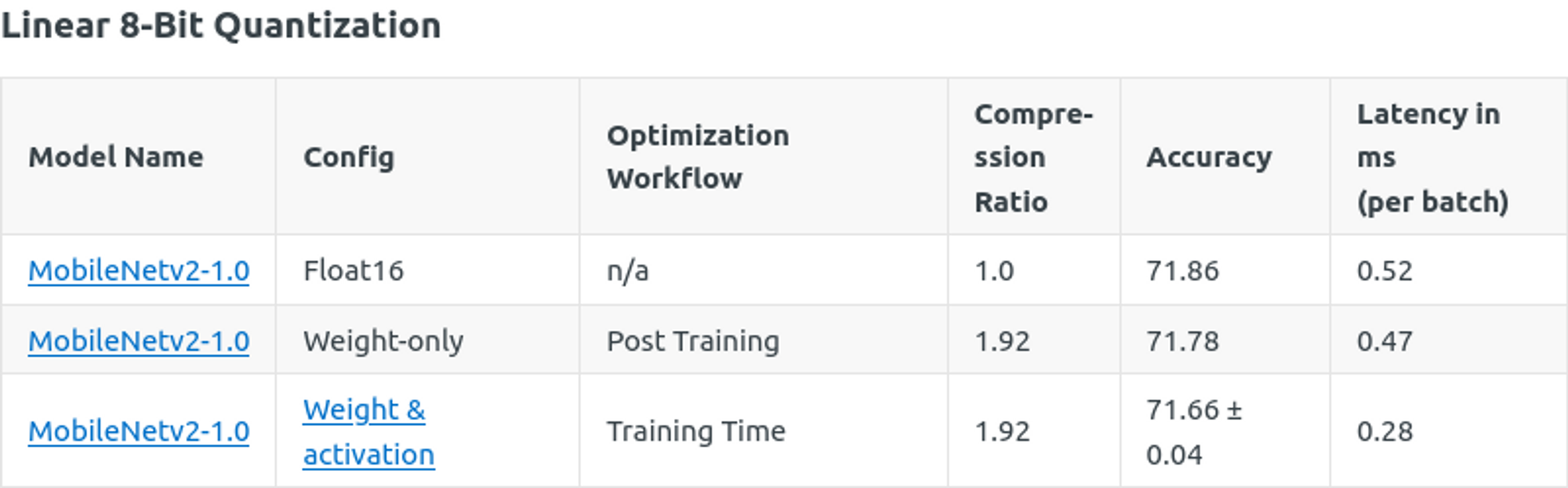Click the 71.66 ± 0.04 accuracy cell
Screen dimensions: 1568x488
point(1193,432)
